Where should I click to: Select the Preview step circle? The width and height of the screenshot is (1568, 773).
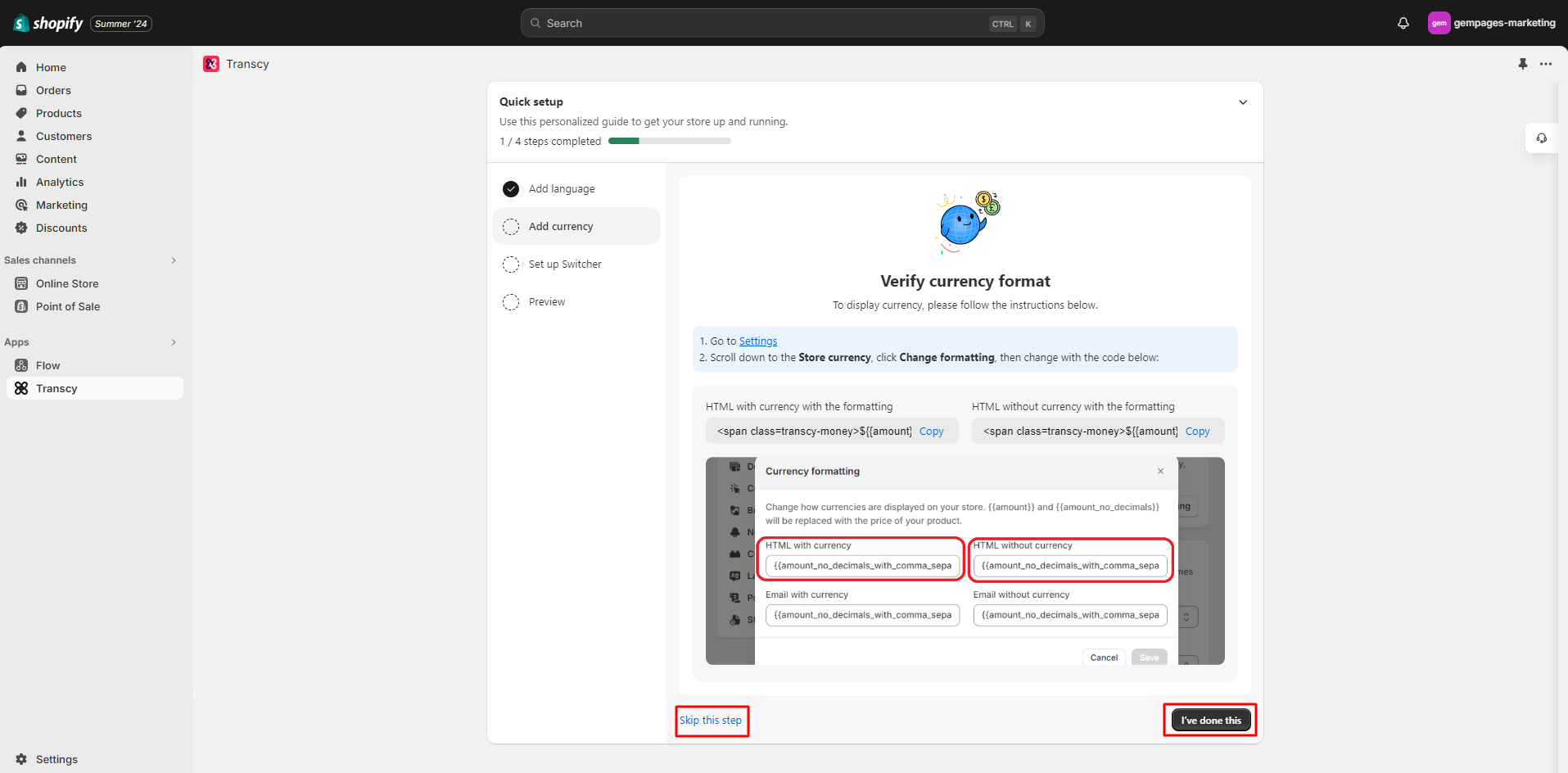511,302
